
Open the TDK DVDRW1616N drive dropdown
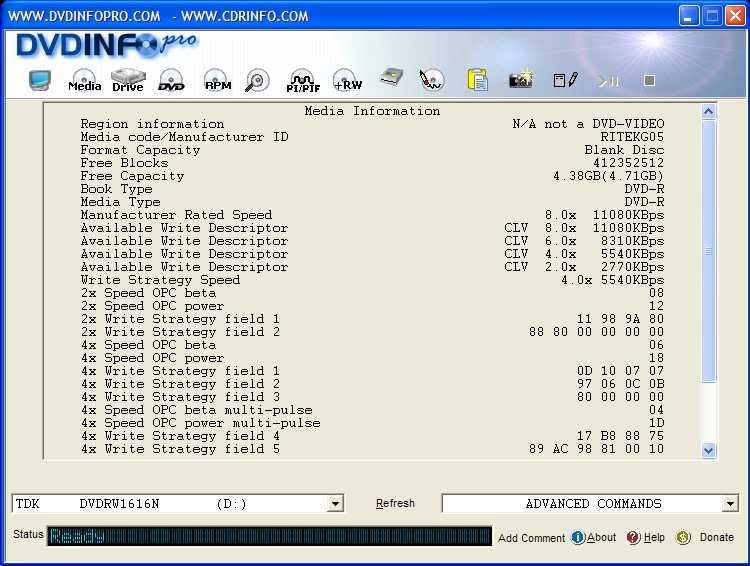coord(336,504)
